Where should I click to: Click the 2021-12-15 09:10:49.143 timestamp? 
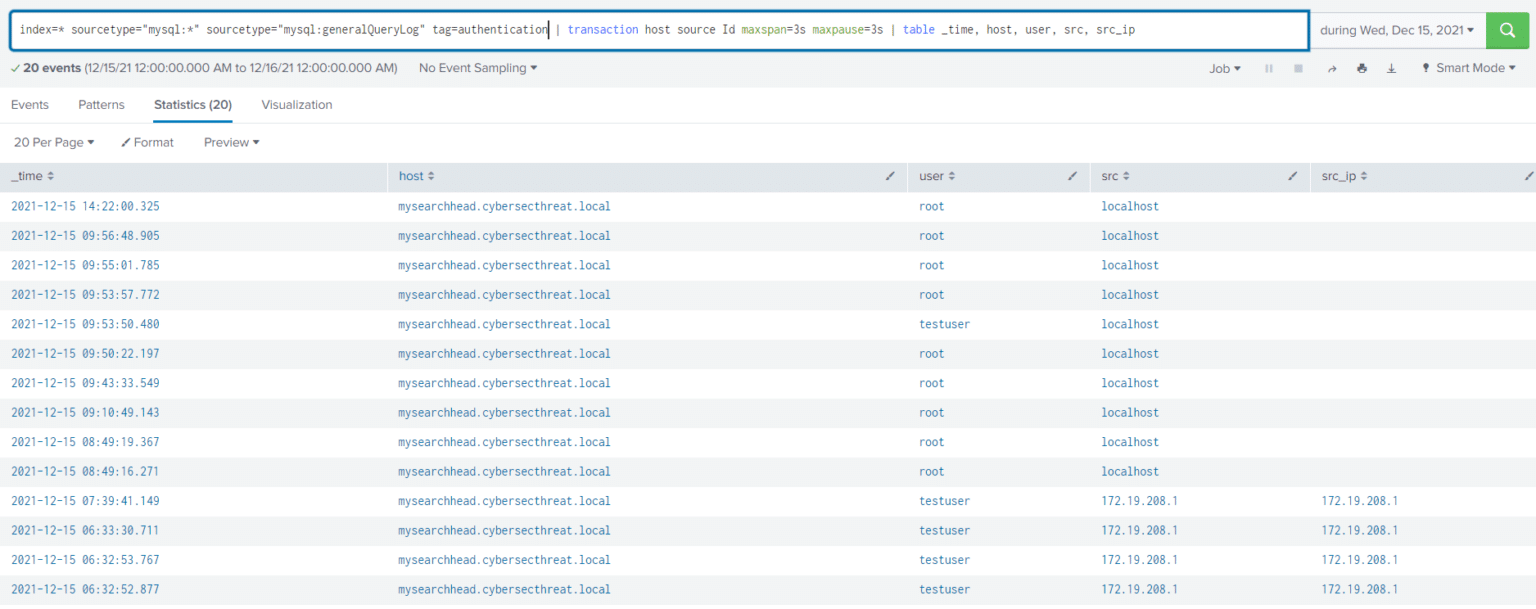click(85, 413)
